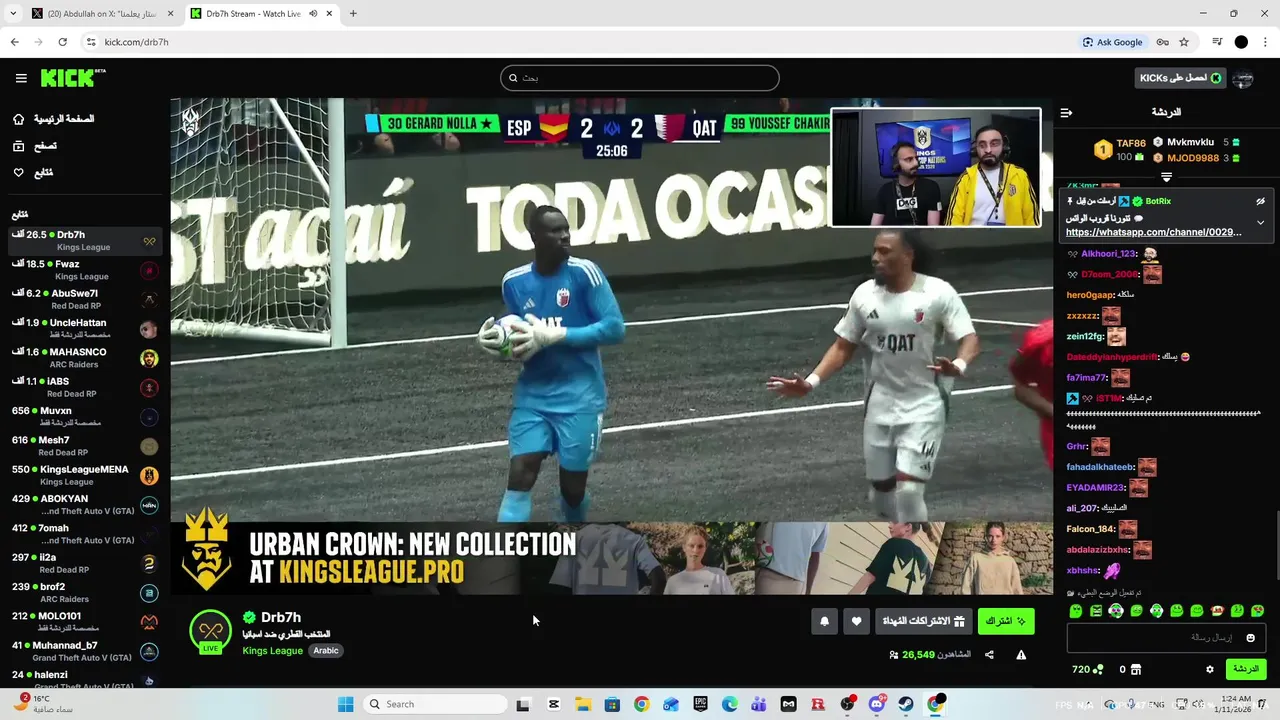Open MOLO101 channel in the sidebar

(84, 621)
